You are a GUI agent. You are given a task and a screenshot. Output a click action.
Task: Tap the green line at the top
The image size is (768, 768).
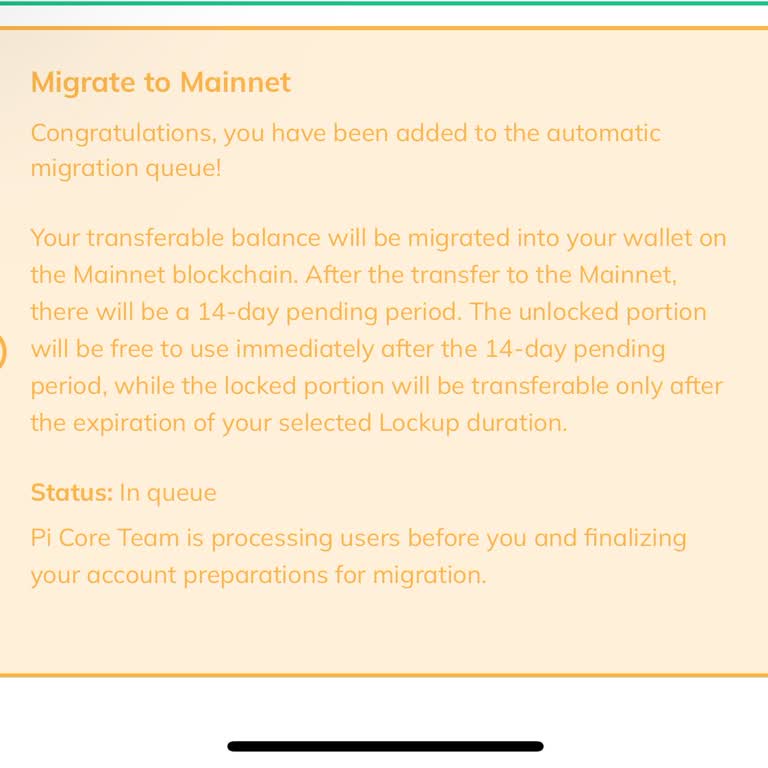pos(384,3)
